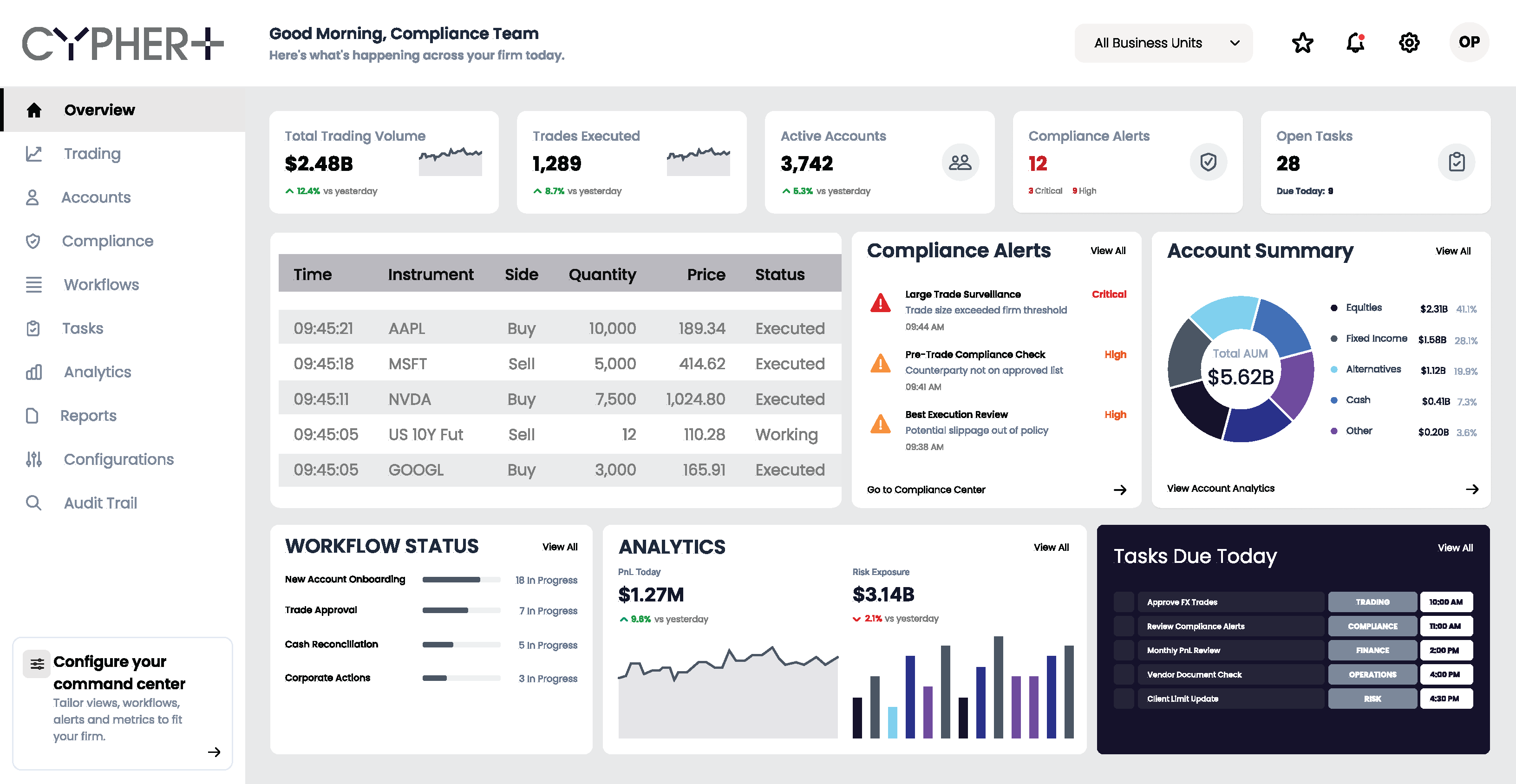Screen dimensions: 1516x784
Task: Click Go to Compliance Center link
Action: [x=926, y=490]
